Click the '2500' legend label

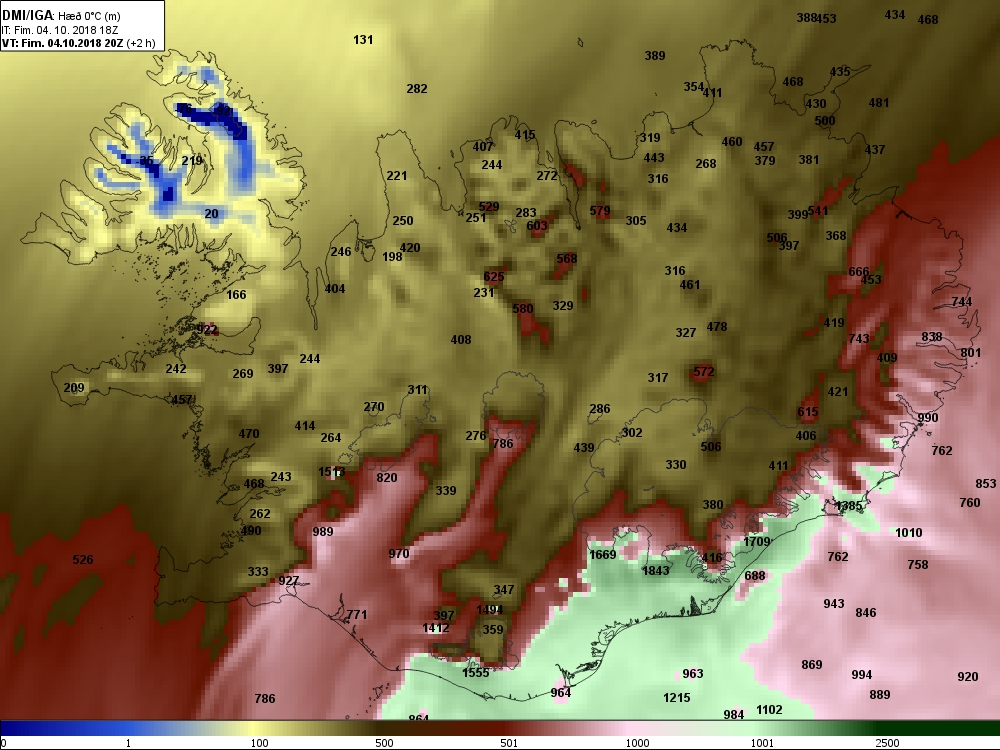click(886, 743)
